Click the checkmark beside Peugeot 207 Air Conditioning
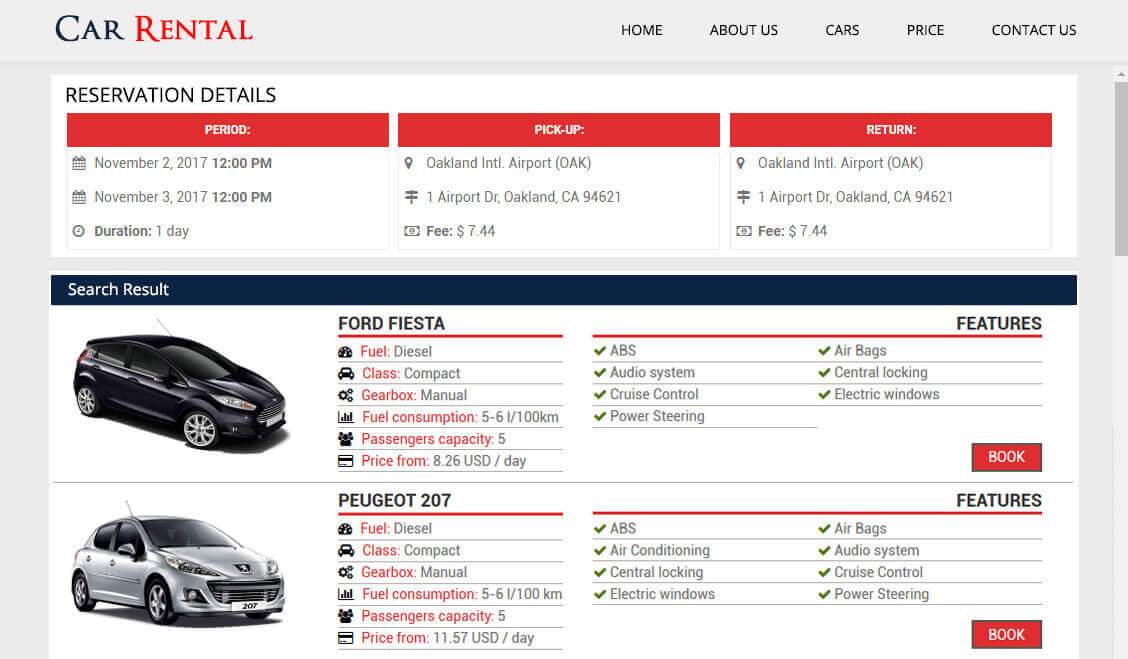The image size is (1128, 659). coord(600,550)
